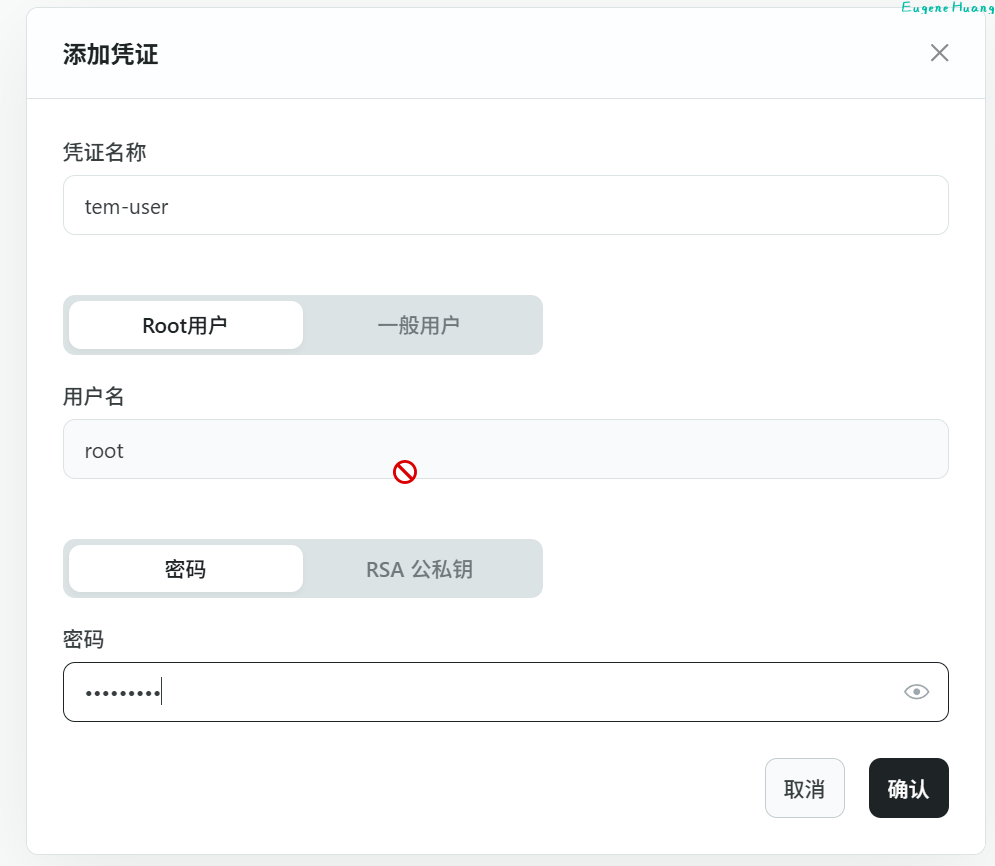995x866 pixels.
Task: Click the 添加凭证 dialog title
Action: pos(110,54)
